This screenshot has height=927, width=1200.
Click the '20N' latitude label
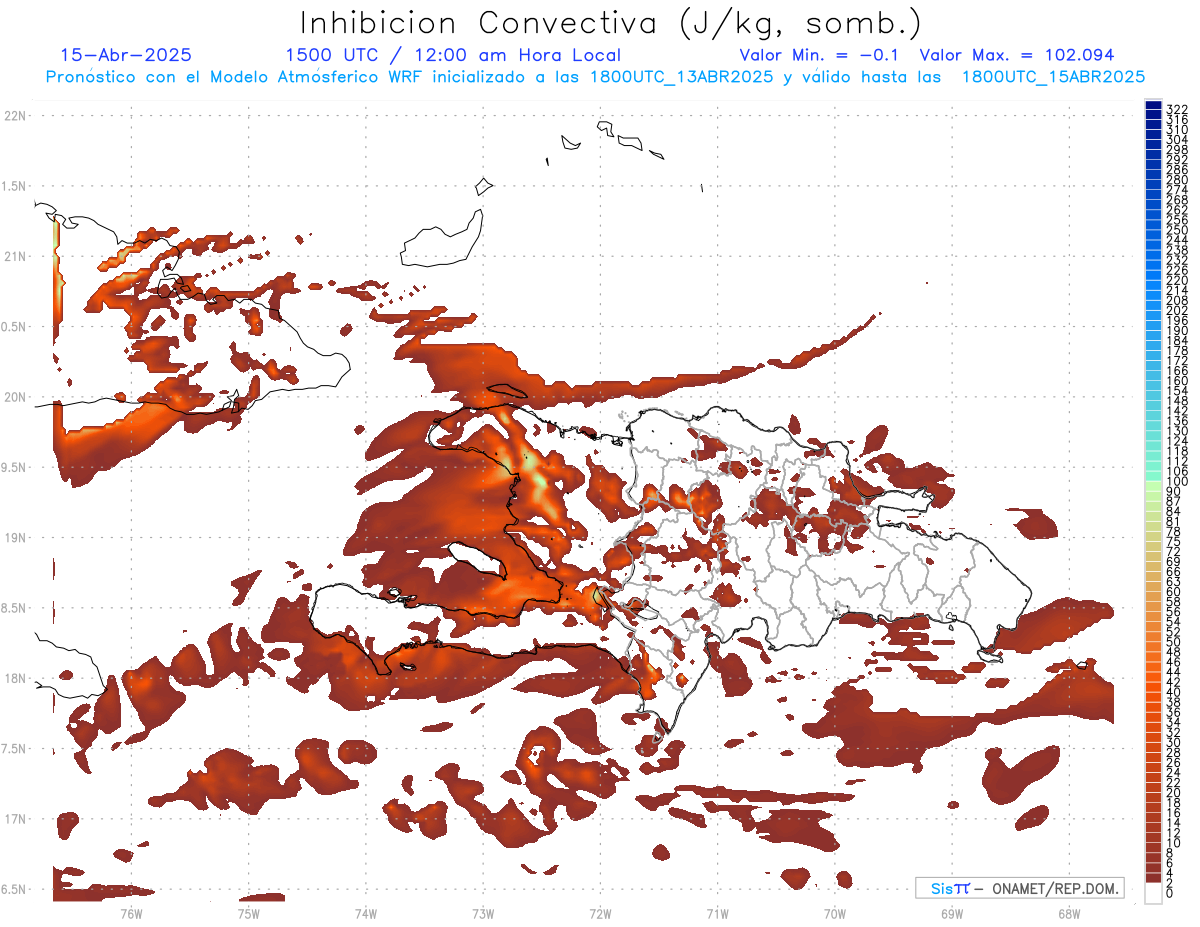coord(15,397)
